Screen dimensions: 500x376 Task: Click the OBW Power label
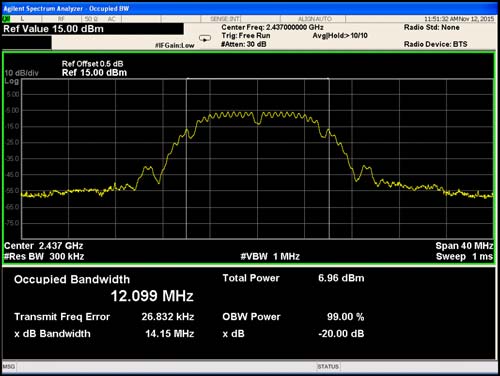click(251, 317)
